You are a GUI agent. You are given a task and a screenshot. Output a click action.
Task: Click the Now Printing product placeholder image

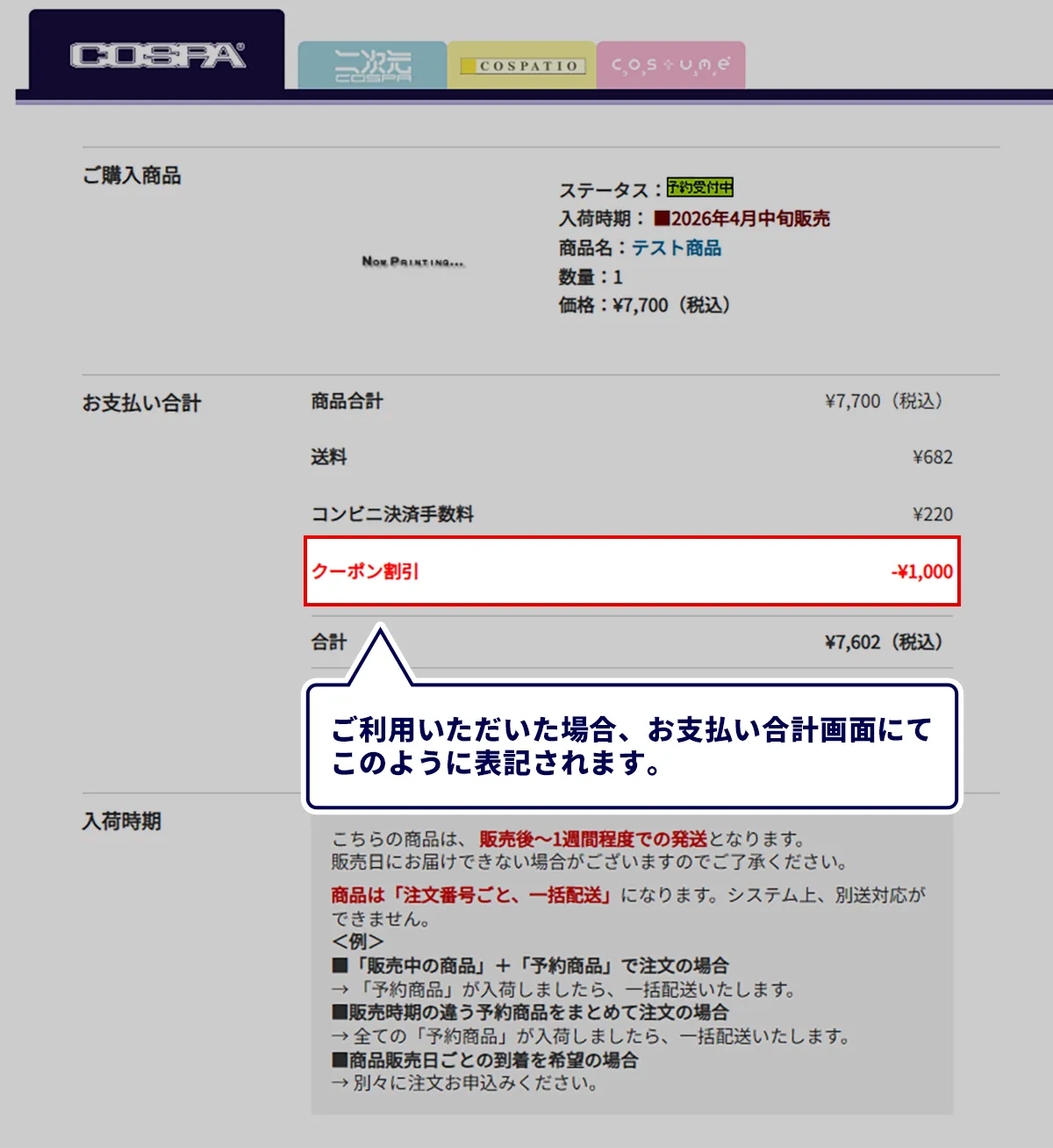[x=412, y=260]
